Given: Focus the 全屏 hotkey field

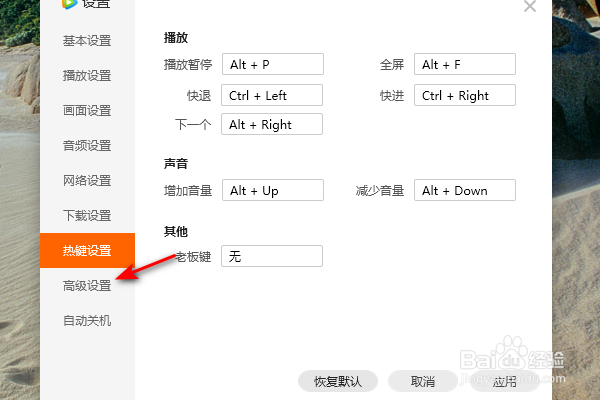Looking at the screenshot, I should [465, 64].
